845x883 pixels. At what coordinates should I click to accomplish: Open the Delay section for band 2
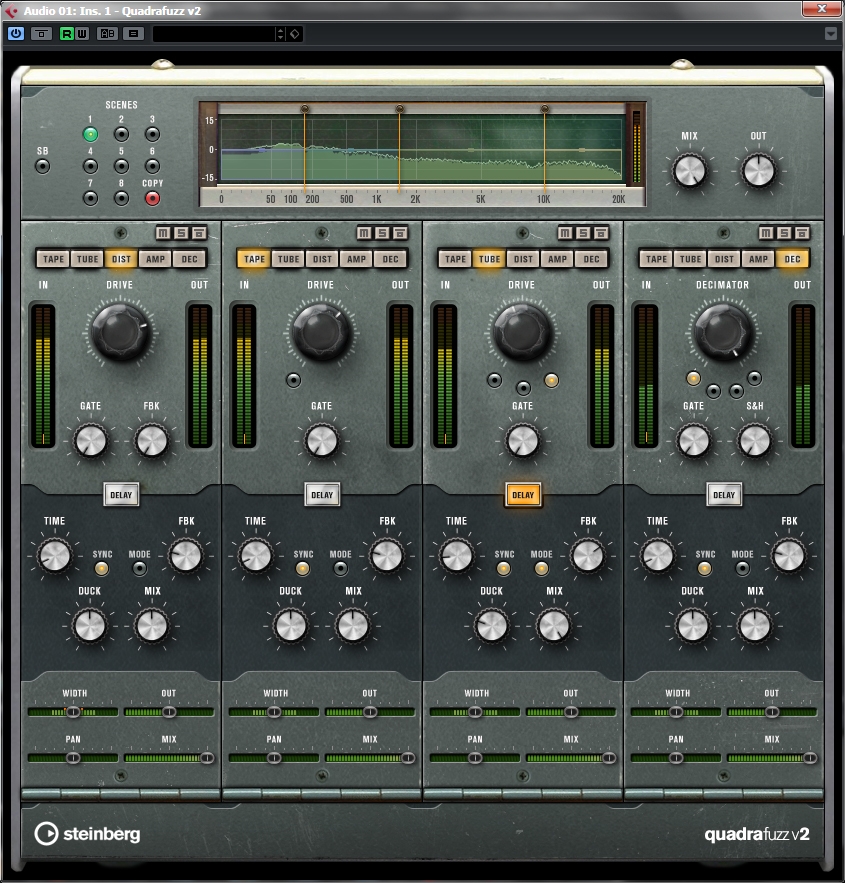tap(322, 495)
